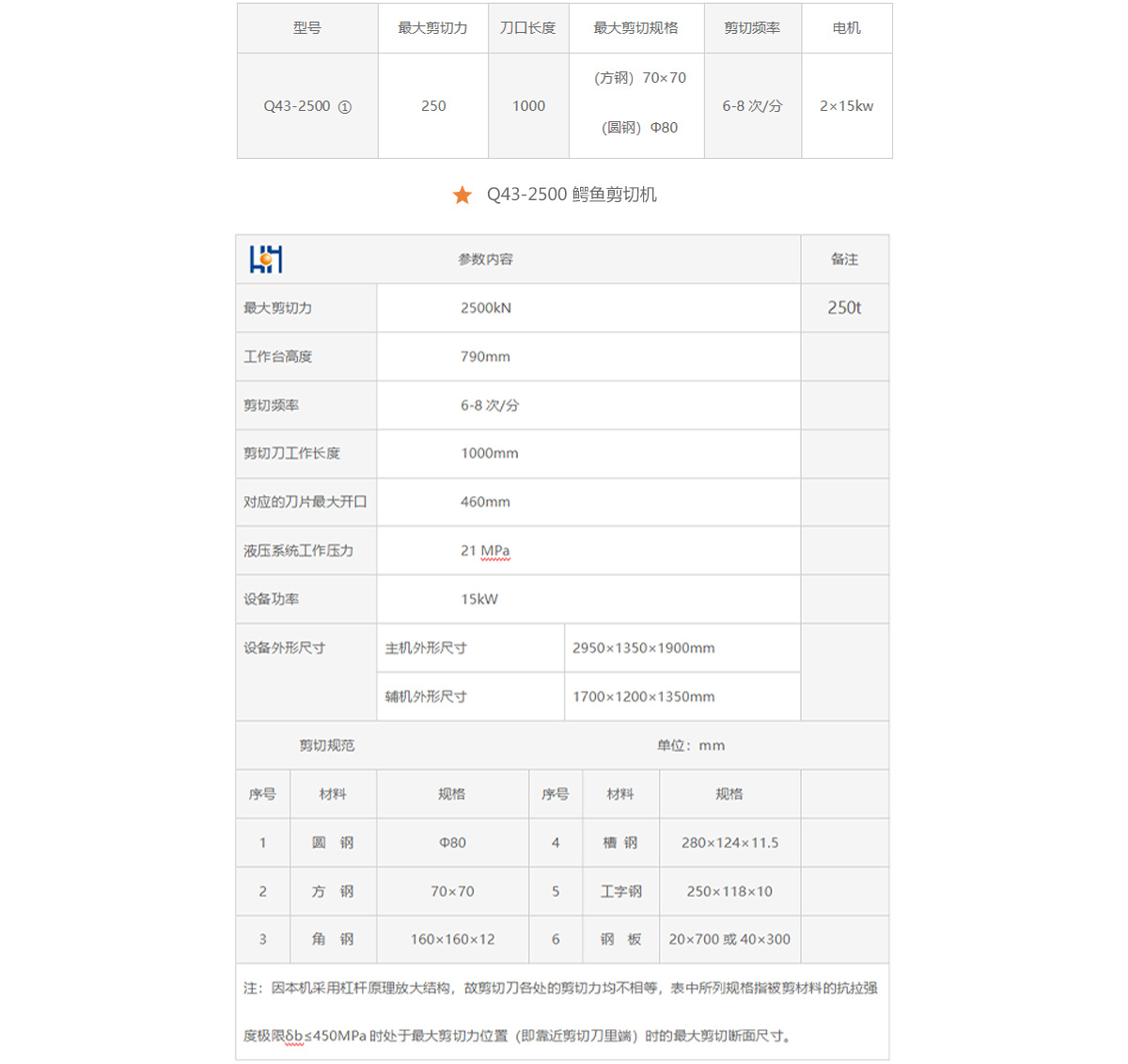The width and height of the screenshot is (1128, 1064).
Task: Click the blue company logo in table header
Action: pyautogui.click(x=266, y=259)
